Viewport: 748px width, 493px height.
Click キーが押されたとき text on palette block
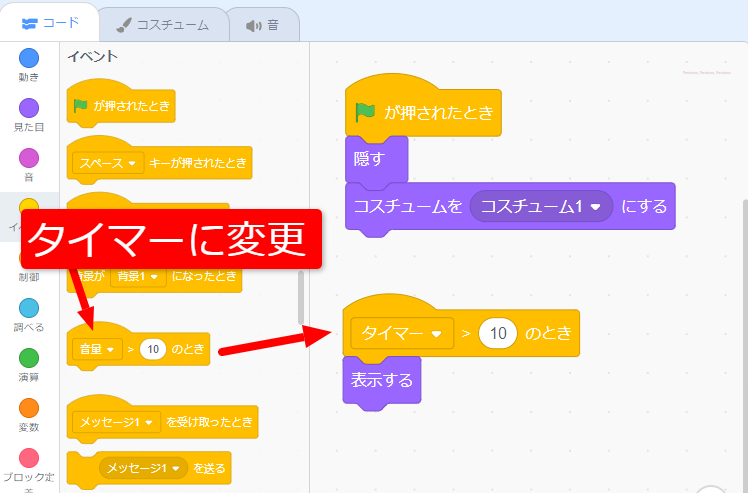[197, 163]
